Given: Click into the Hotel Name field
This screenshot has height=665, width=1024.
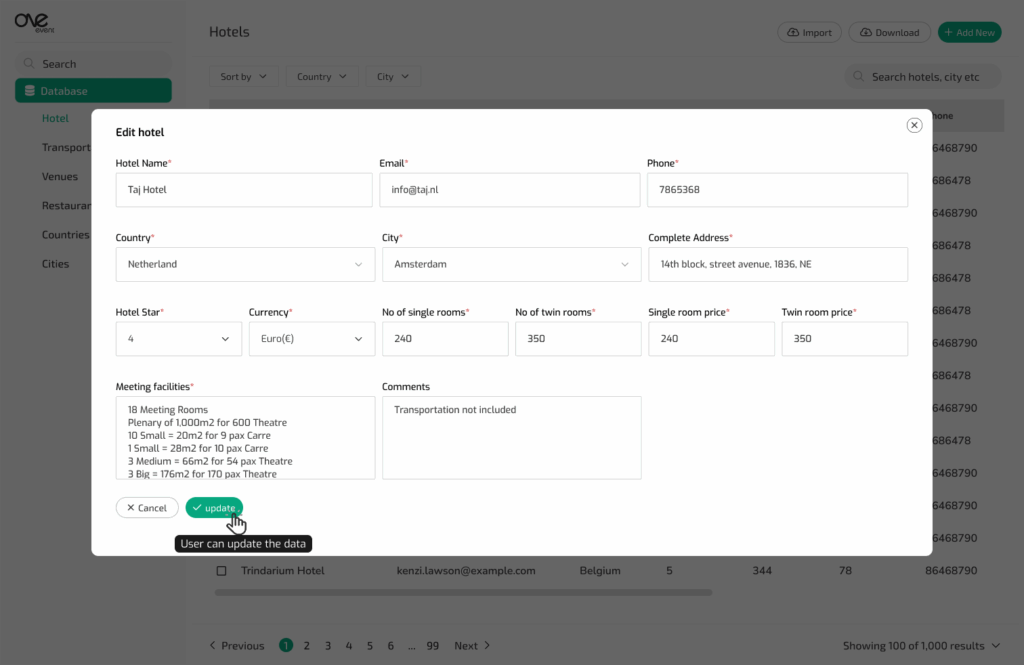Looking at the screenshot, I should (243, 190).
